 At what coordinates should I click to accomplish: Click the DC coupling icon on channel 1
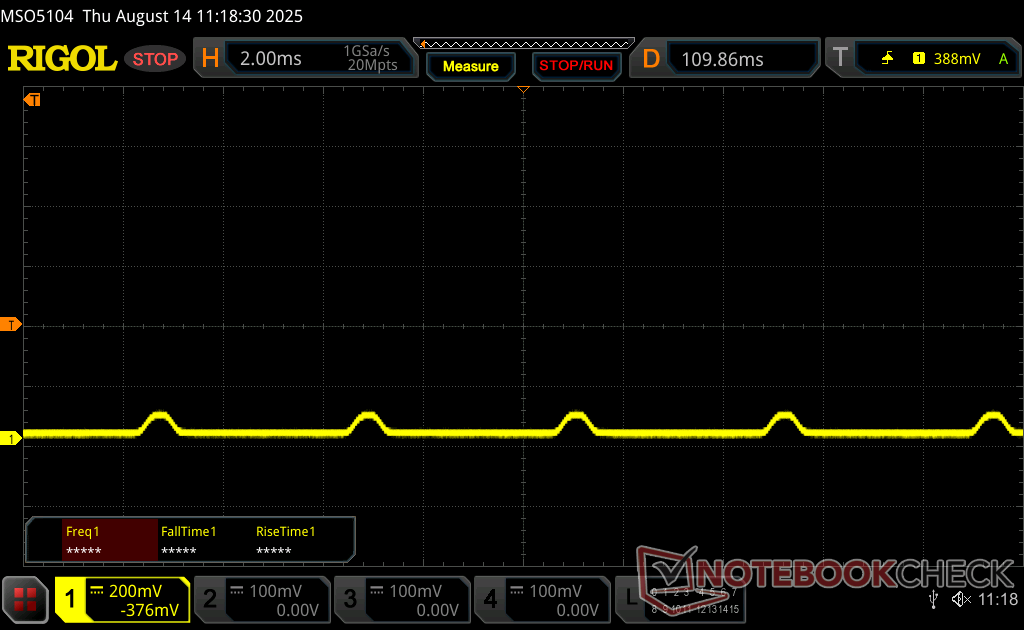pyautogui.click(x=97, y=591)
